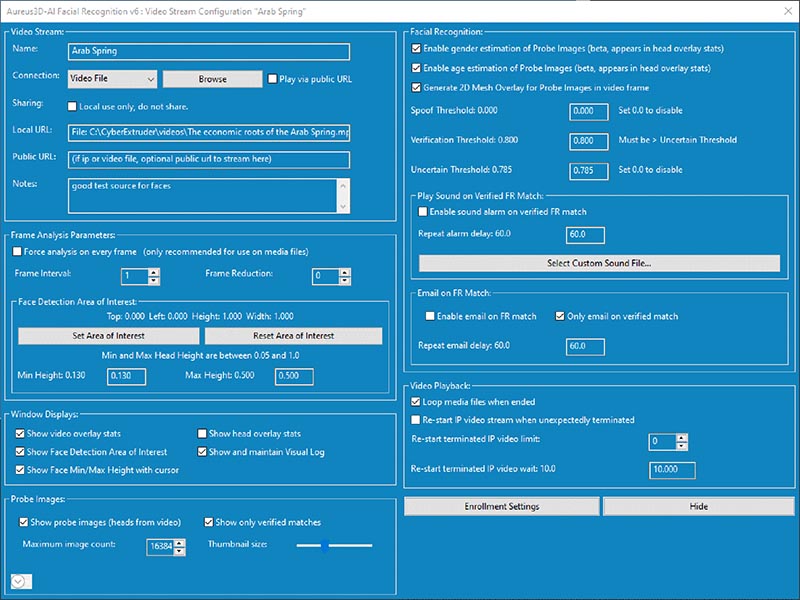Enable Force analysis on every frame
The height and width of the screenshot is (600, 800).
tap(17, 252)
